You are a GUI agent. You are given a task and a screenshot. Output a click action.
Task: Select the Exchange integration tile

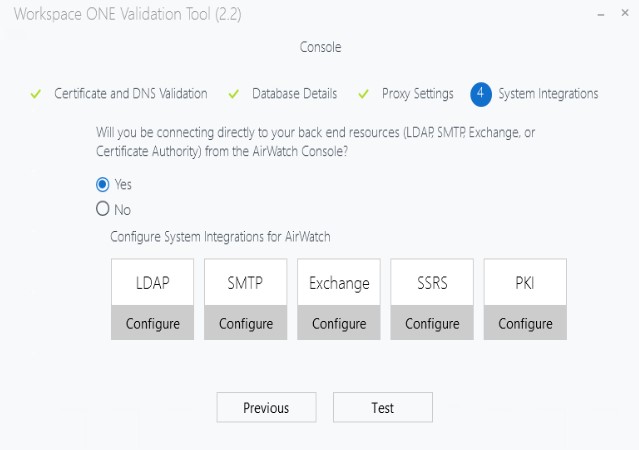pyautogui.click(x=339, y=283)
